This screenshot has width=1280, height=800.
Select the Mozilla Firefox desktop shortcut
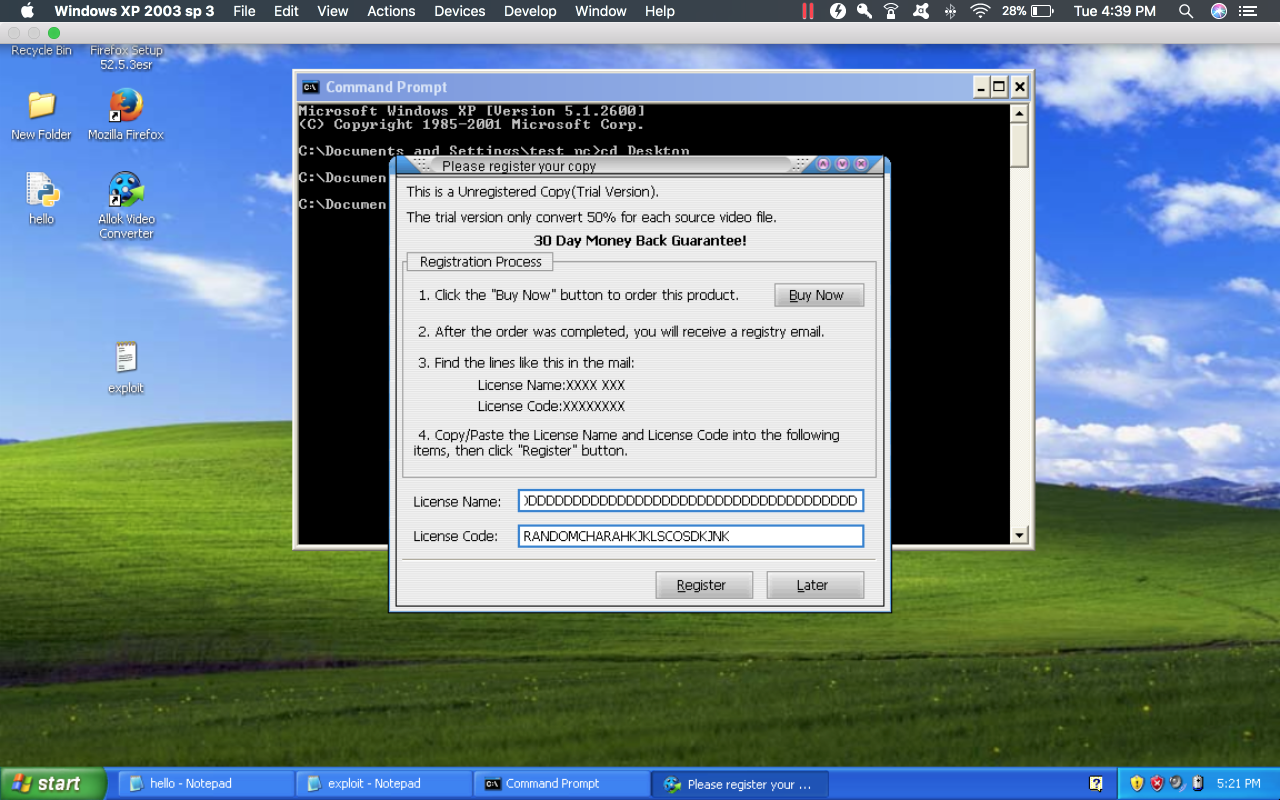tap(126, 115)
